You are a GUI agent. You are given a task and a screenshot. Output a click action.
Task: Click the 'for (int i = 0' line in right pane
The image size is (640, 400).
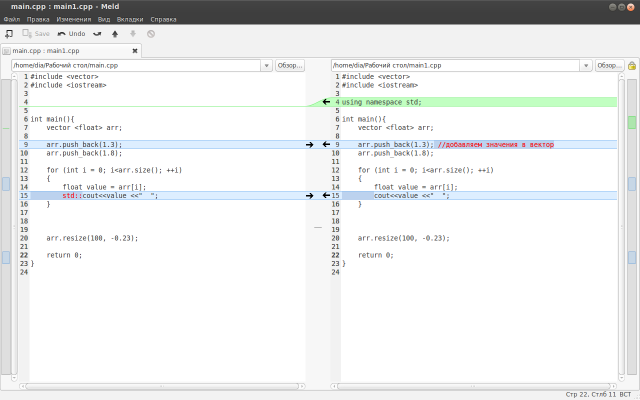coord(426,170)
